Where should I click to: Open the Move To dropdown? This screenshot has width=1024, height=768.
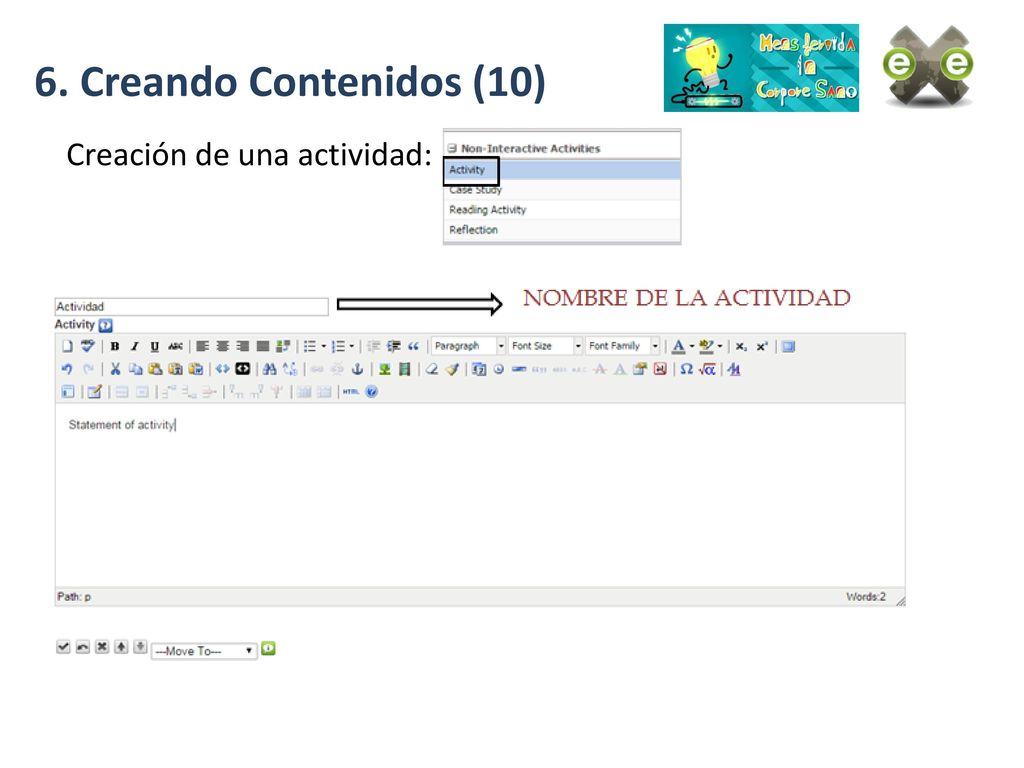coord(204,651)
